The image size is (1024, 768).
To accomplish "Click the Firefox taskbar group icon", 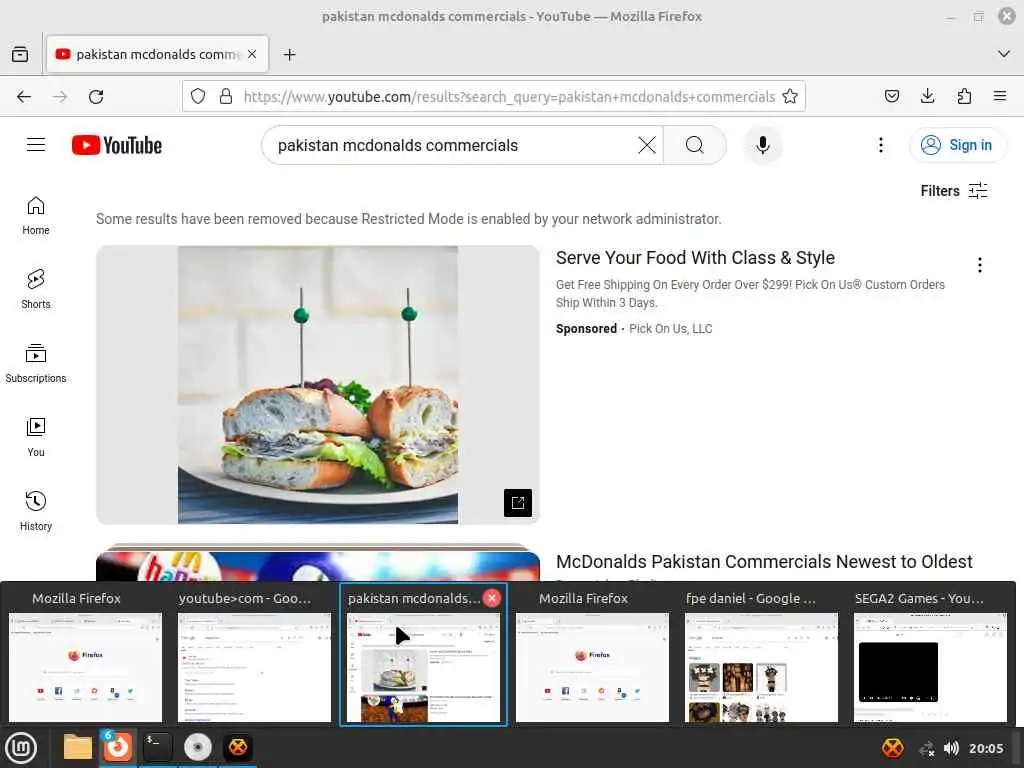I will click(x=118, y=747).
